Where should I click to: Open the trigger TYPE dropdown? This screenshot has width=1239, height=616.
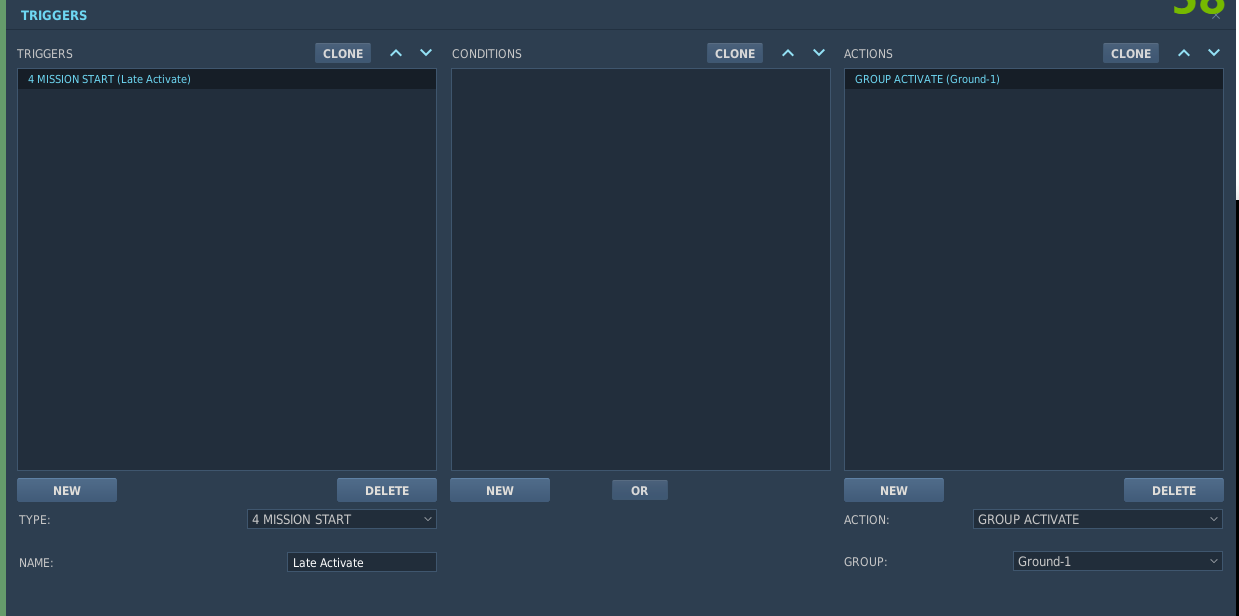pos(342,519)
